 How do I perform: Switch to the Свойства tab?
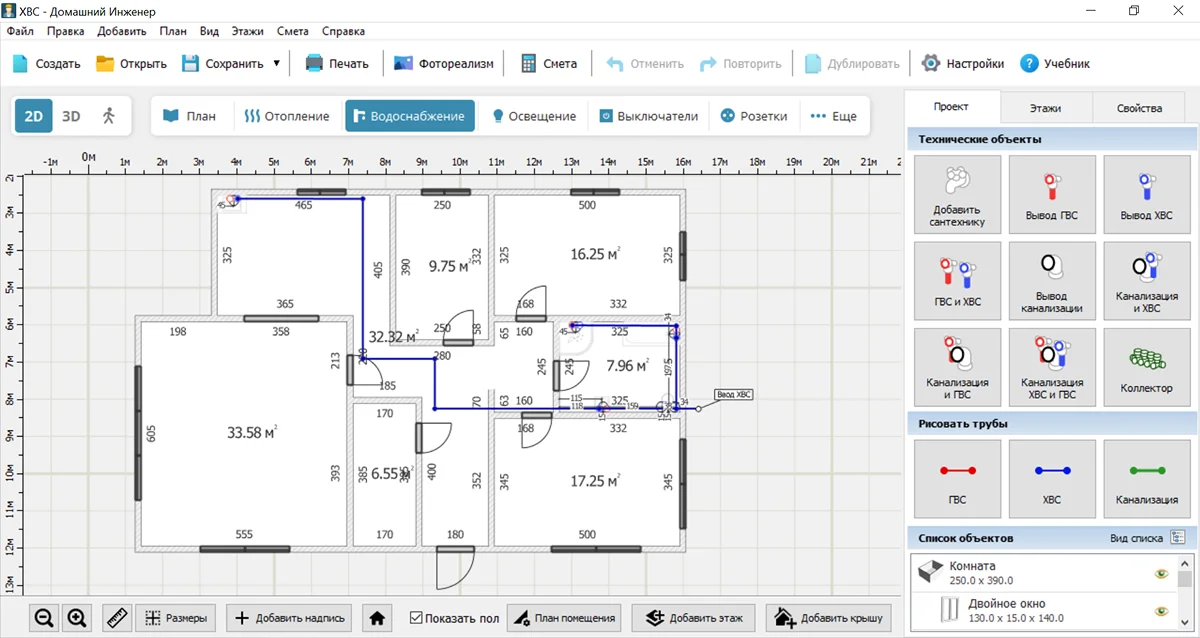[1139, 108]
